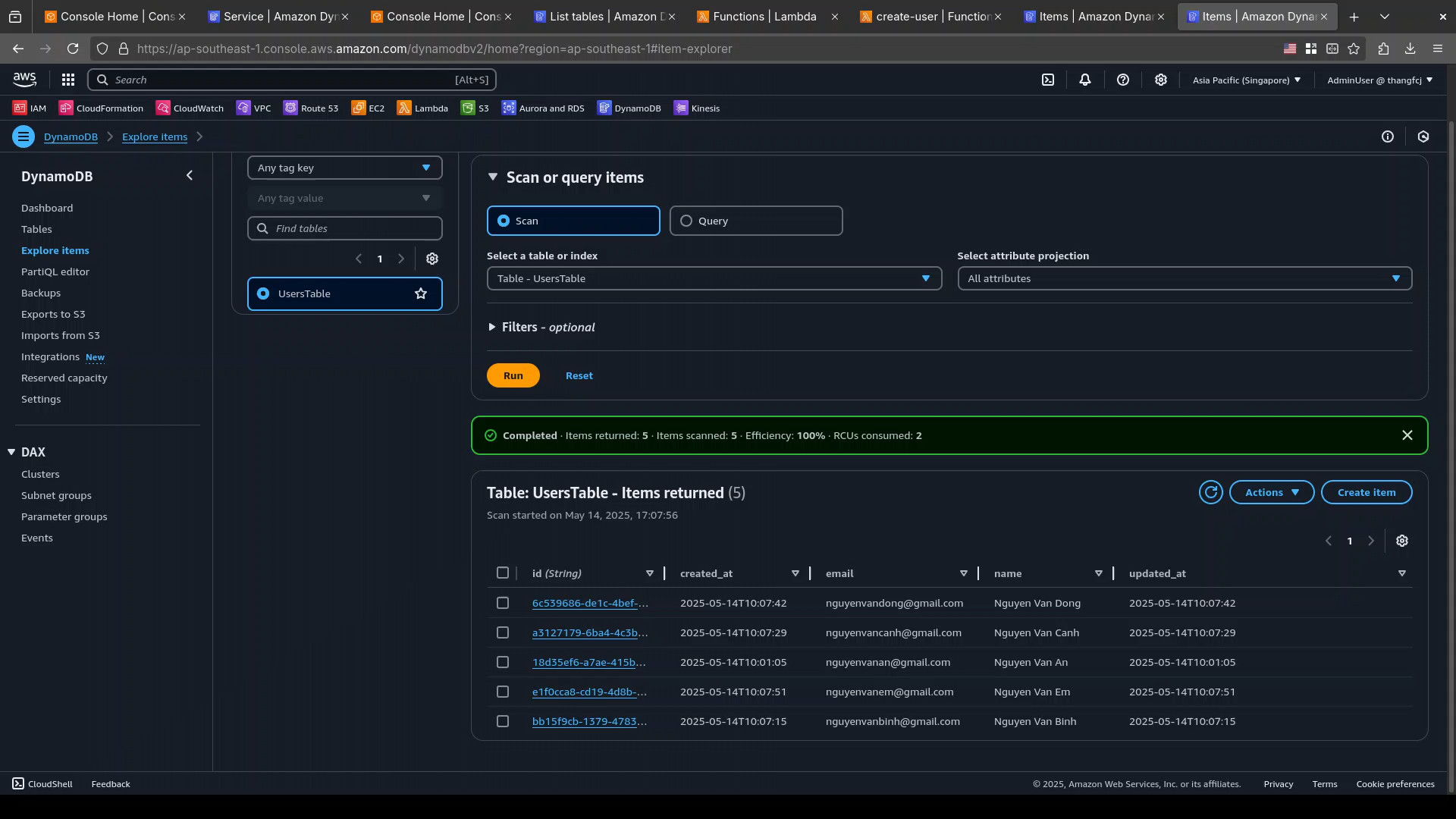1456x819 pixels.
Task: Open Aurora and RDS shortcut
Action: coord(544,108)
